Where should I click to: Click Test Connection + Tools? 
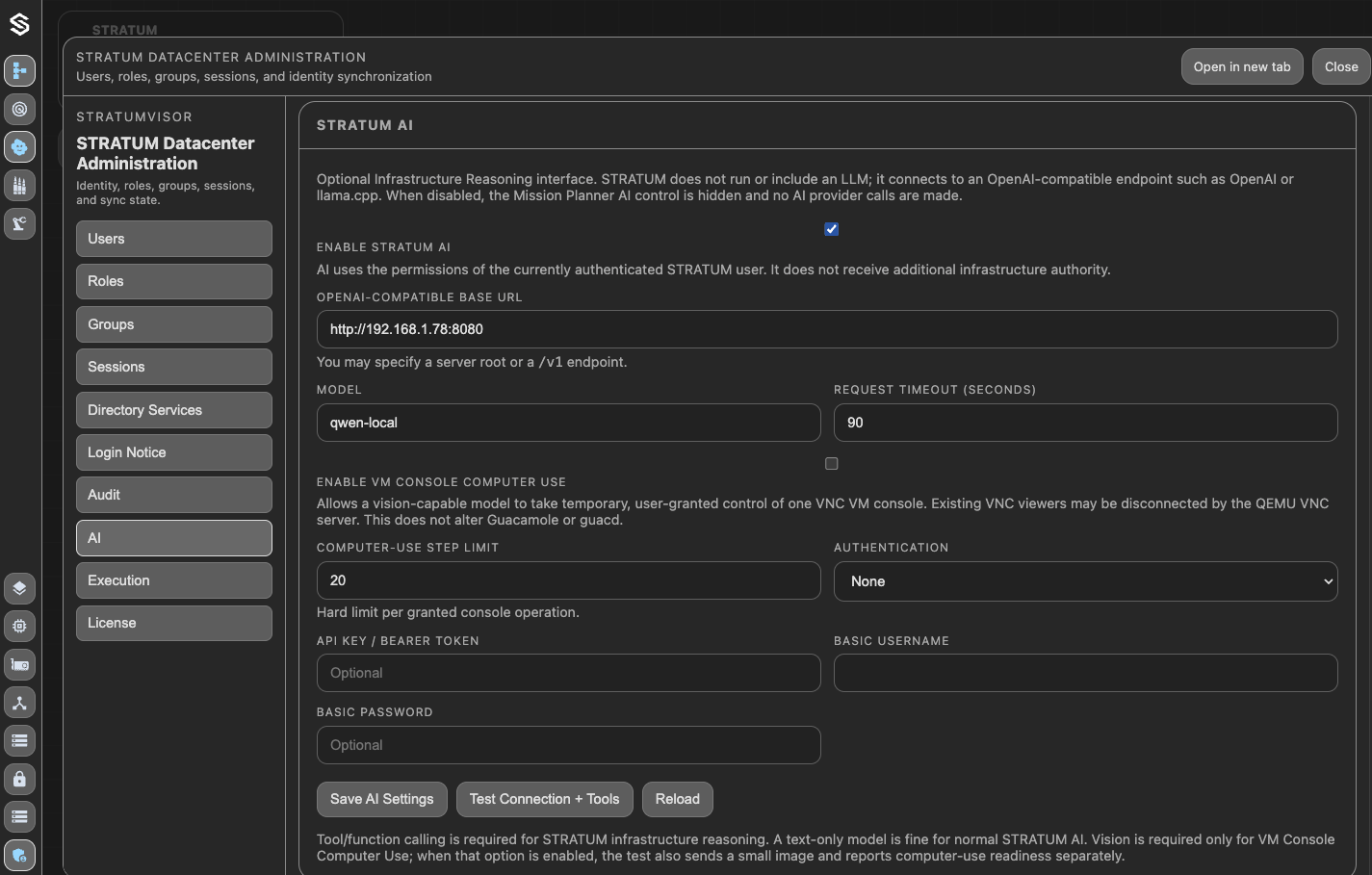(x=545, y=799)
